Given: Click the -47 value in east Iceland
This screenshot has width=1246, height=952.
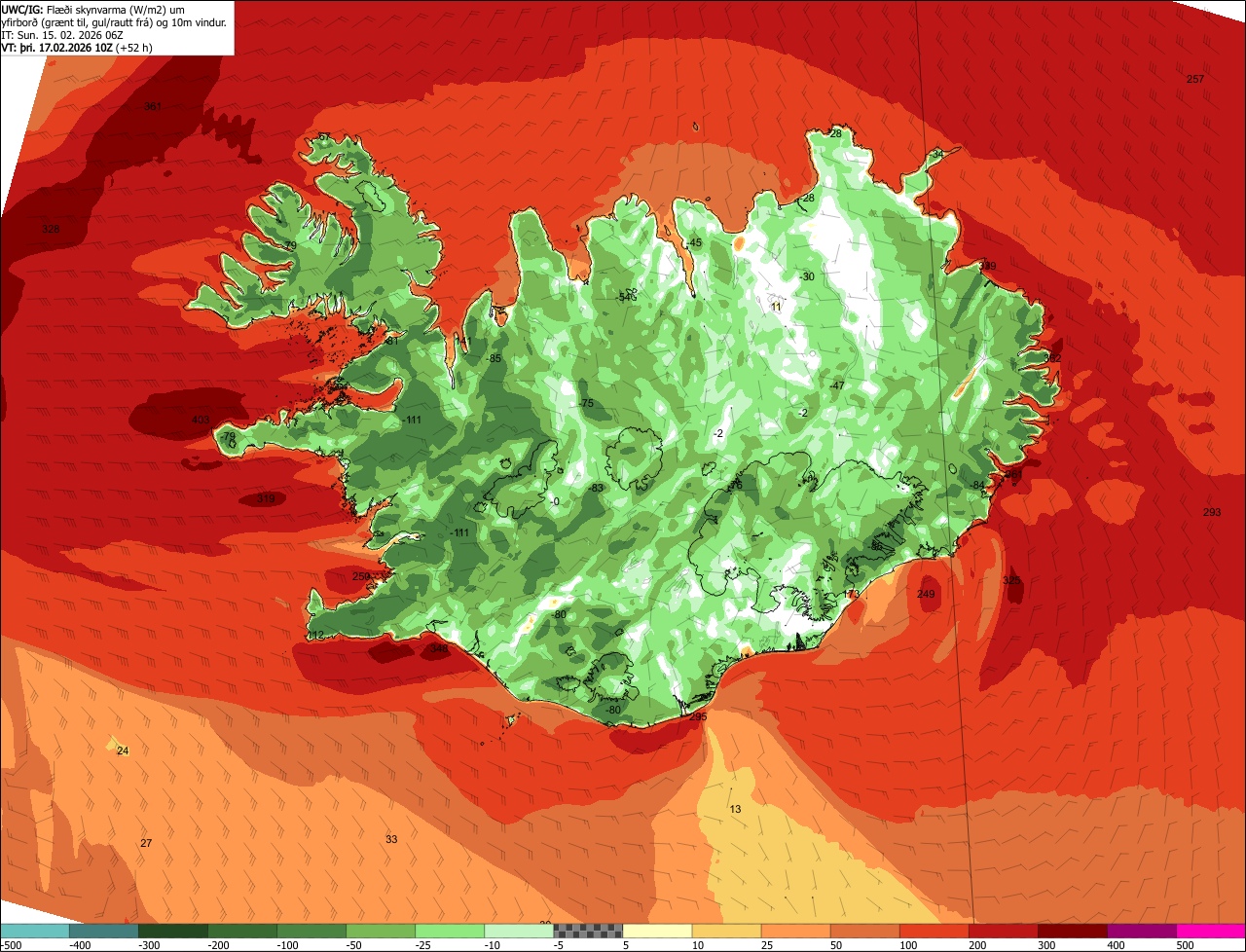Looking at the screenshot, I should (x=836, y=385).
